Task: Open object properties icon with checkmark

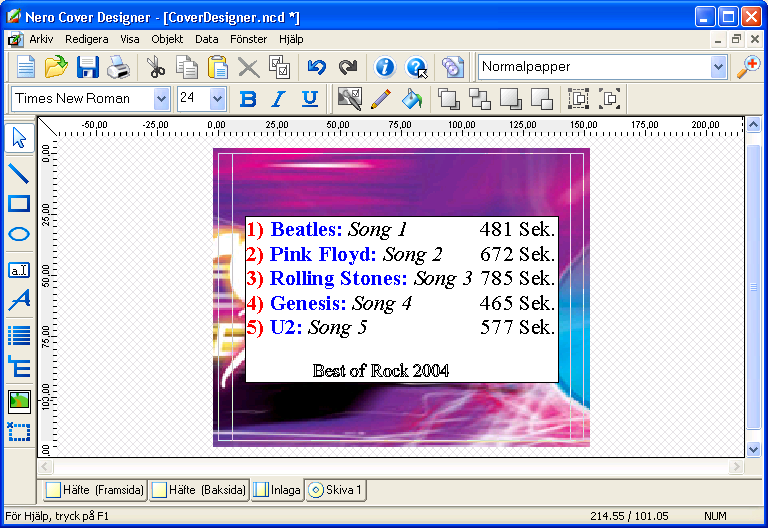Action: click(x=350, y=99)
